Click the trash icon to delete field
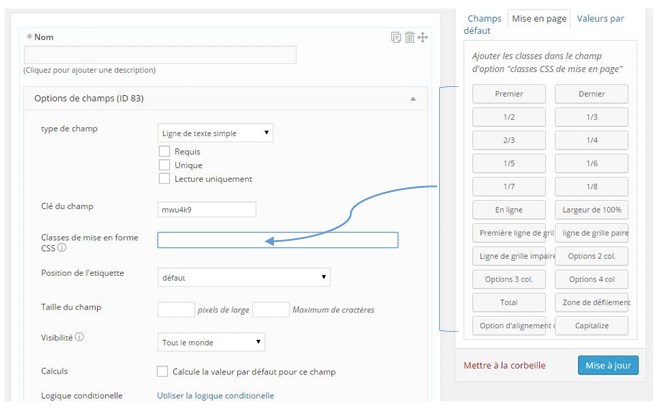This screenshot has height=408, width=661. (409, 37)
